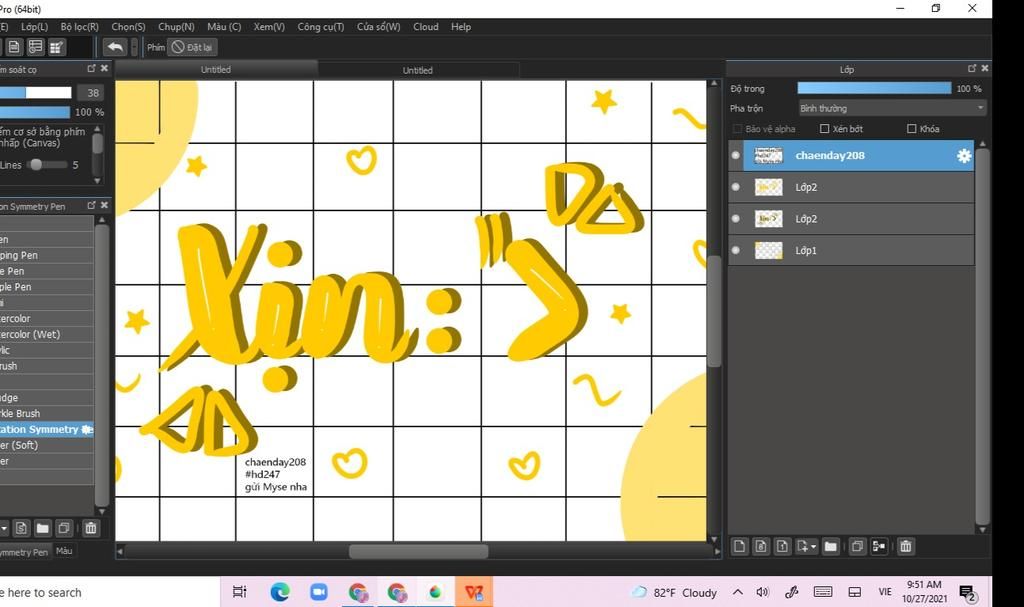The width and height of the screenshot is (1024, 607).
Task: Open settings gear of chaenday208 layer
Action: [x=964, y=156]
